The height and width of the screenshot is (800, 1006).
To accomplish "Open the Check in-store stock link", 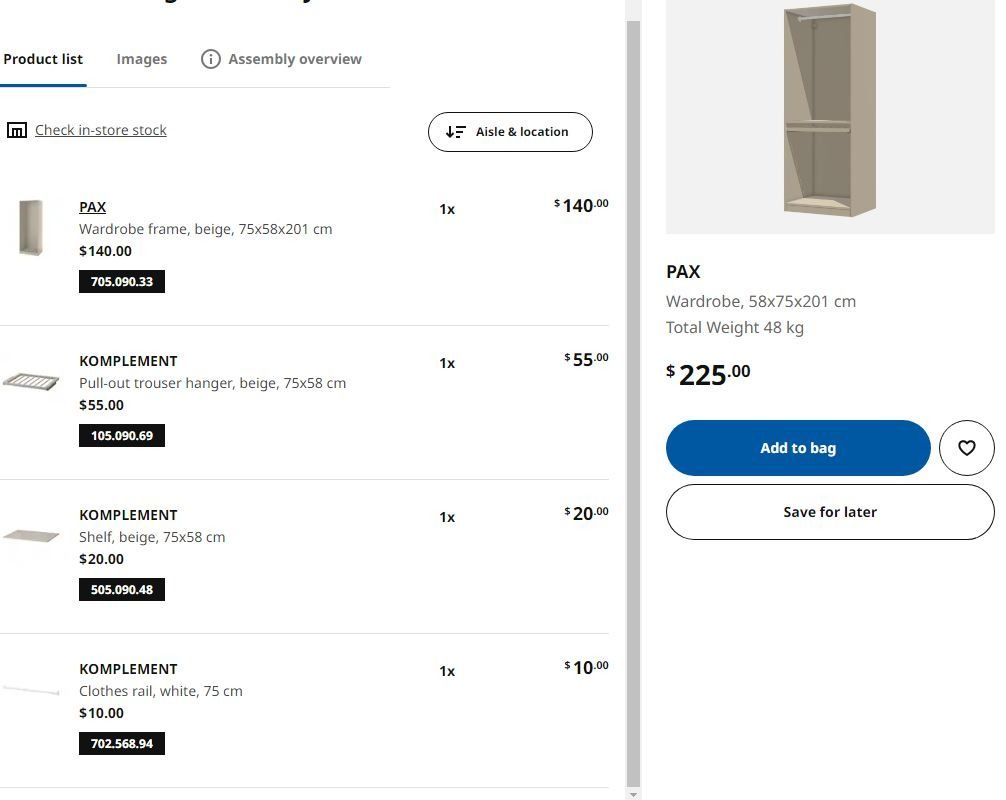I will [101, 129].
